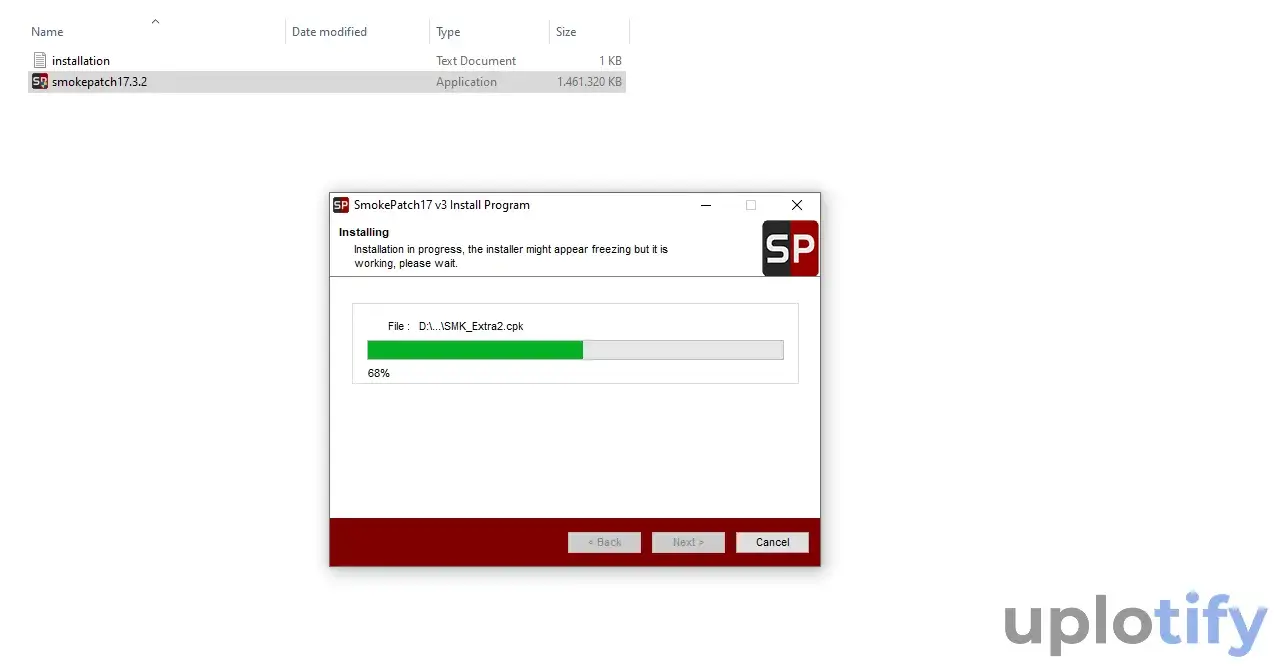The height and width of the screenshot is (671, 1280).
Task: Select the smokepatch17.3.2 application icon
Action: 40,81
